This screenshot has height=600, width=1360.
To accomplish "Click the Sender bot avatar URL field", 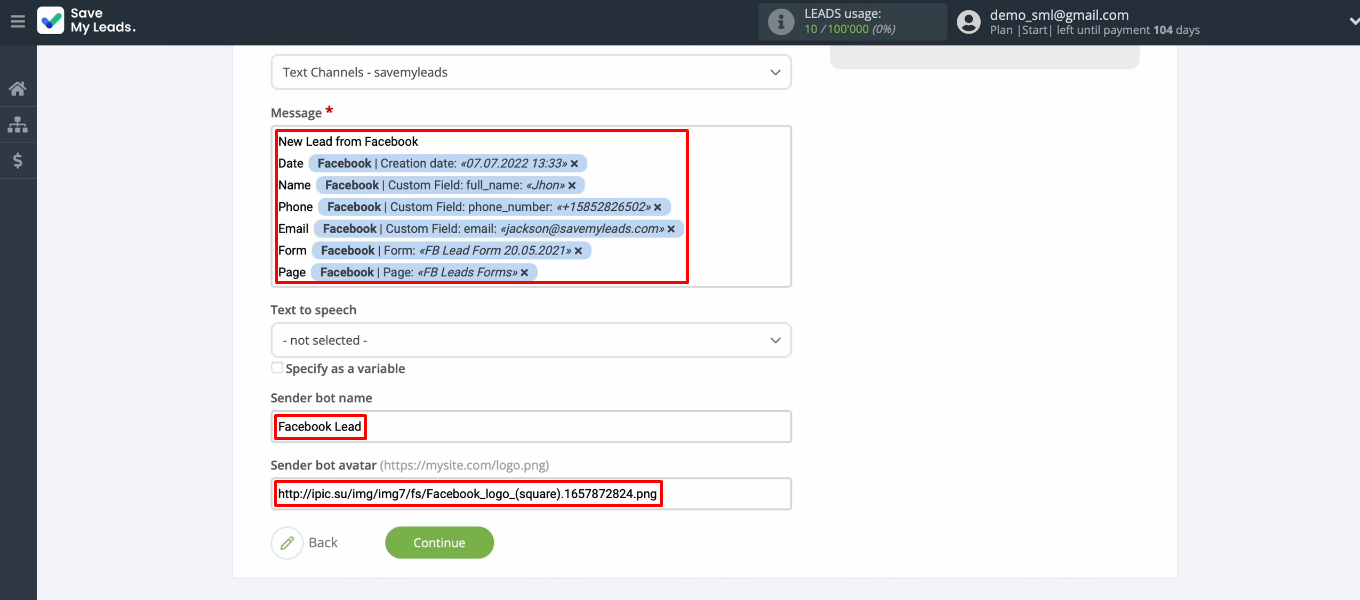I will [531, 493].
